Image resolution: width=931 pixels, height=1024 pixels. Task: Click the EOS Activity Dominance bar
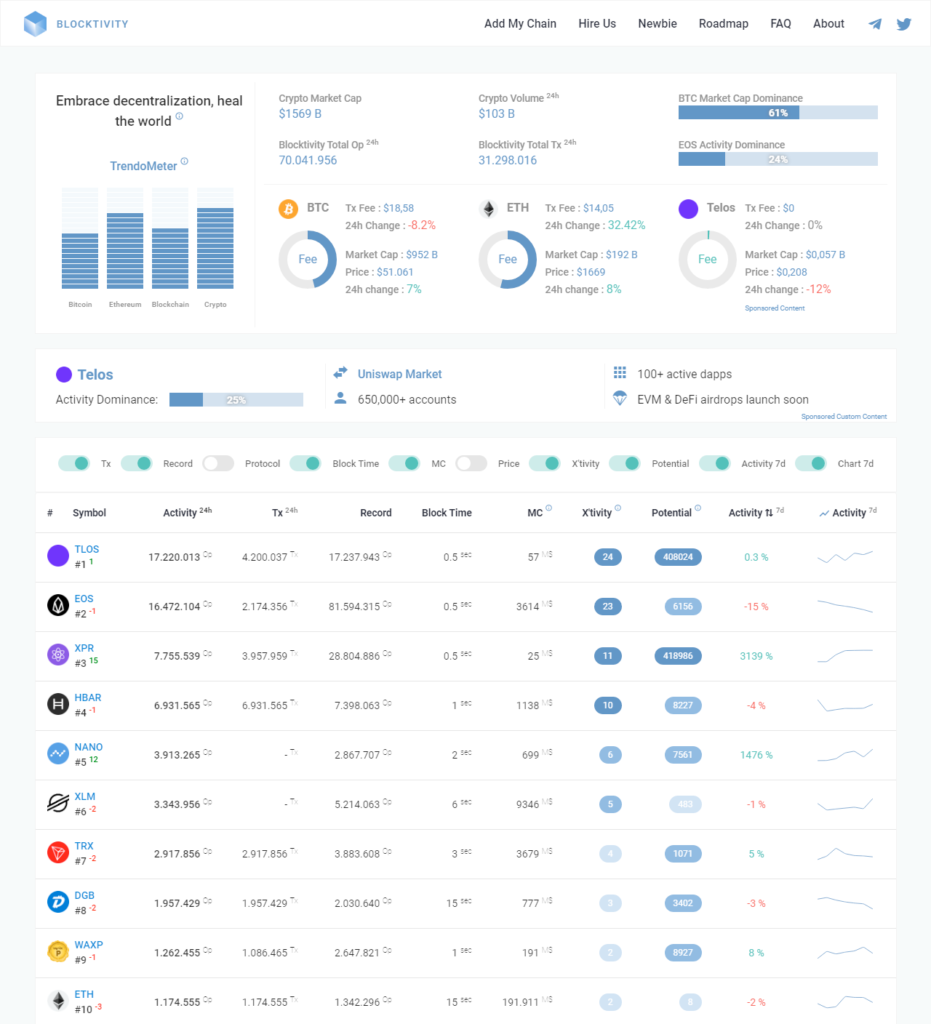click(x=778, y=159)
